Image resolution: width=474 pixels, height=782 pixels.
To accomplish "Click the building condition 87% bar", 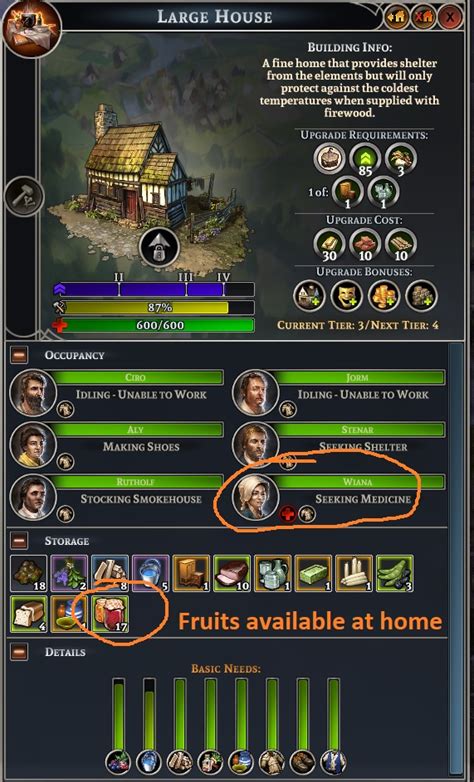I will [159, 308].
